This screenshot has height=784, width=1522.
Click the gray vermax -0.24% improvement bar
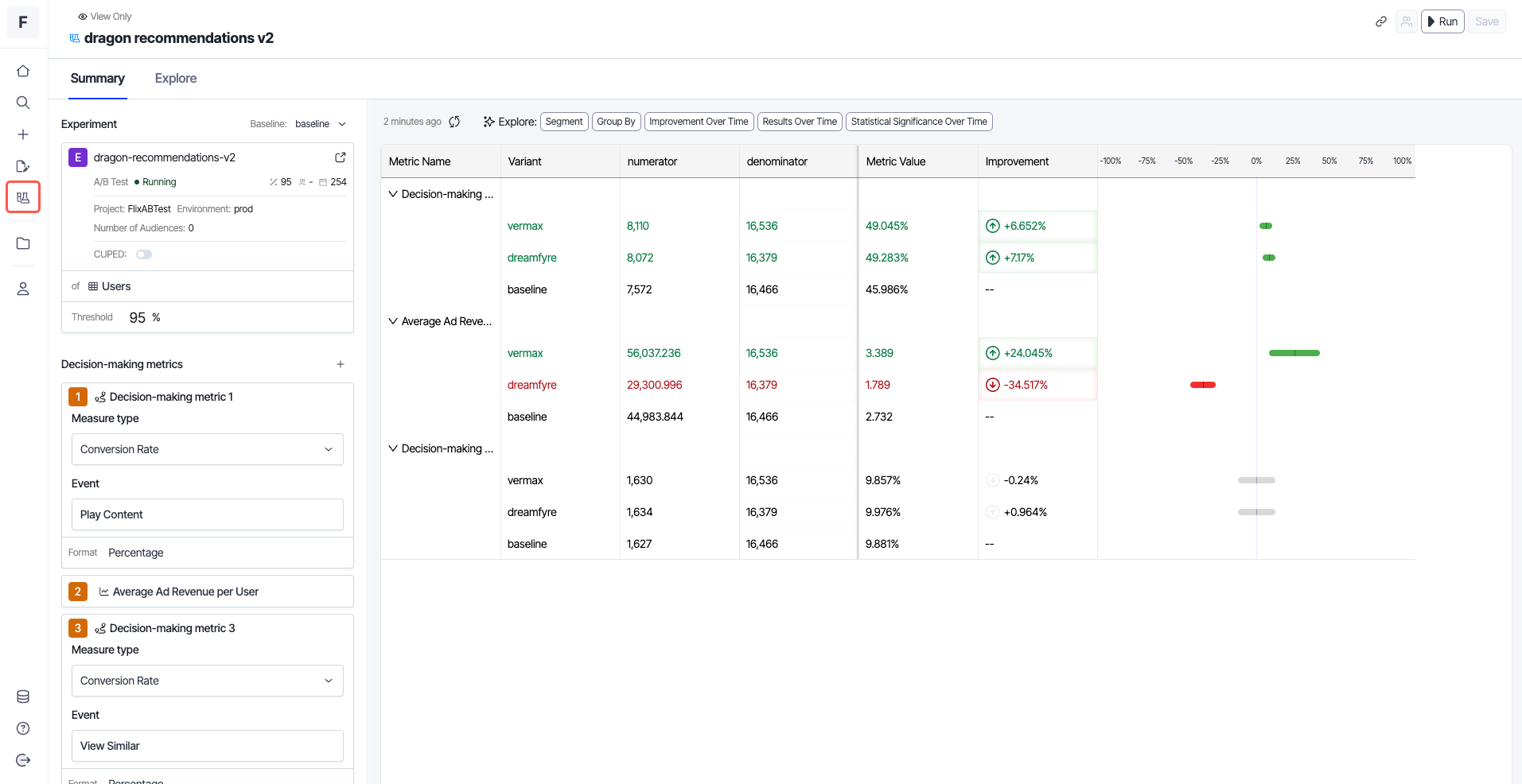tap(1256, 480)
